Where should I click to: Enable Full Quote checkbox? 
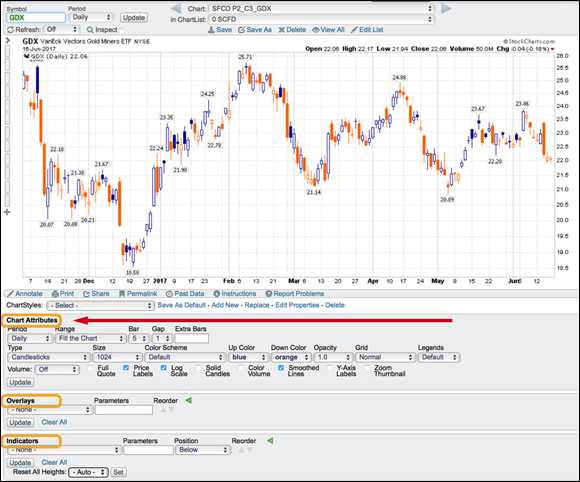(x=90, y=368)
